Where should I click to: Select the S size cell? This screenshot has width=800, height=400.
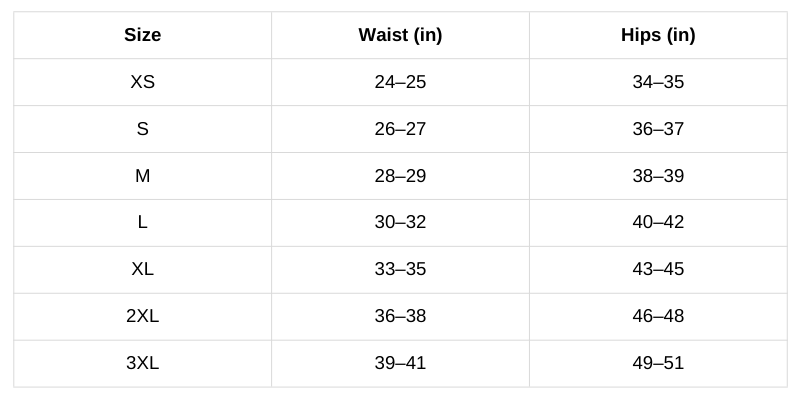[x=142, y=129]
